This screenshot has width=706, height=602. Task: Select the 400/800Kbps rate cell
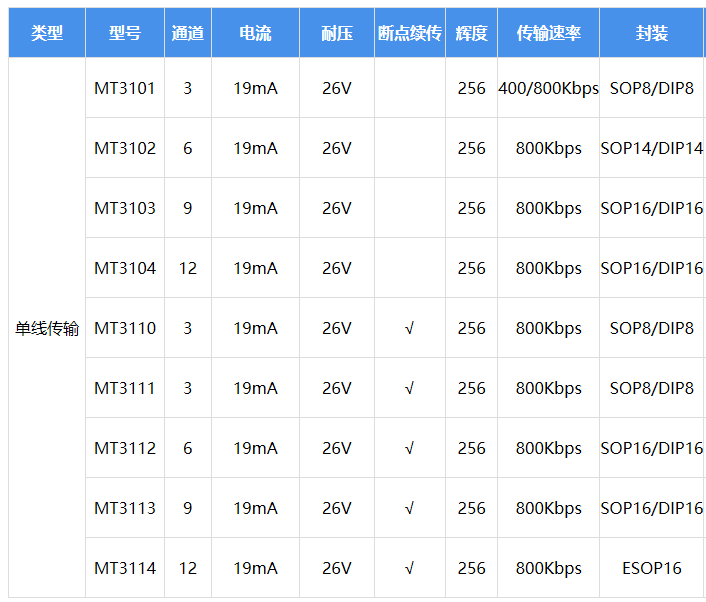click(x=548, y=88)
